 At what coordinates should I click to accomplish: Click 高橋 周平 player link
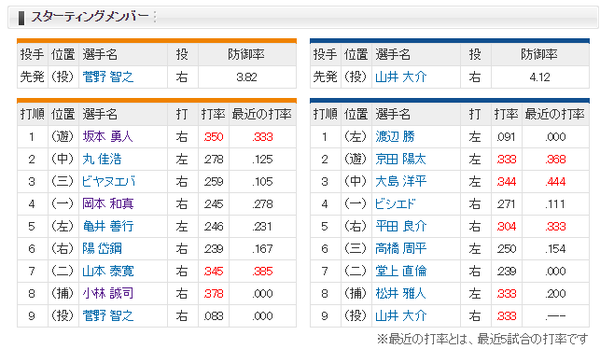click(x=401, y=249)
